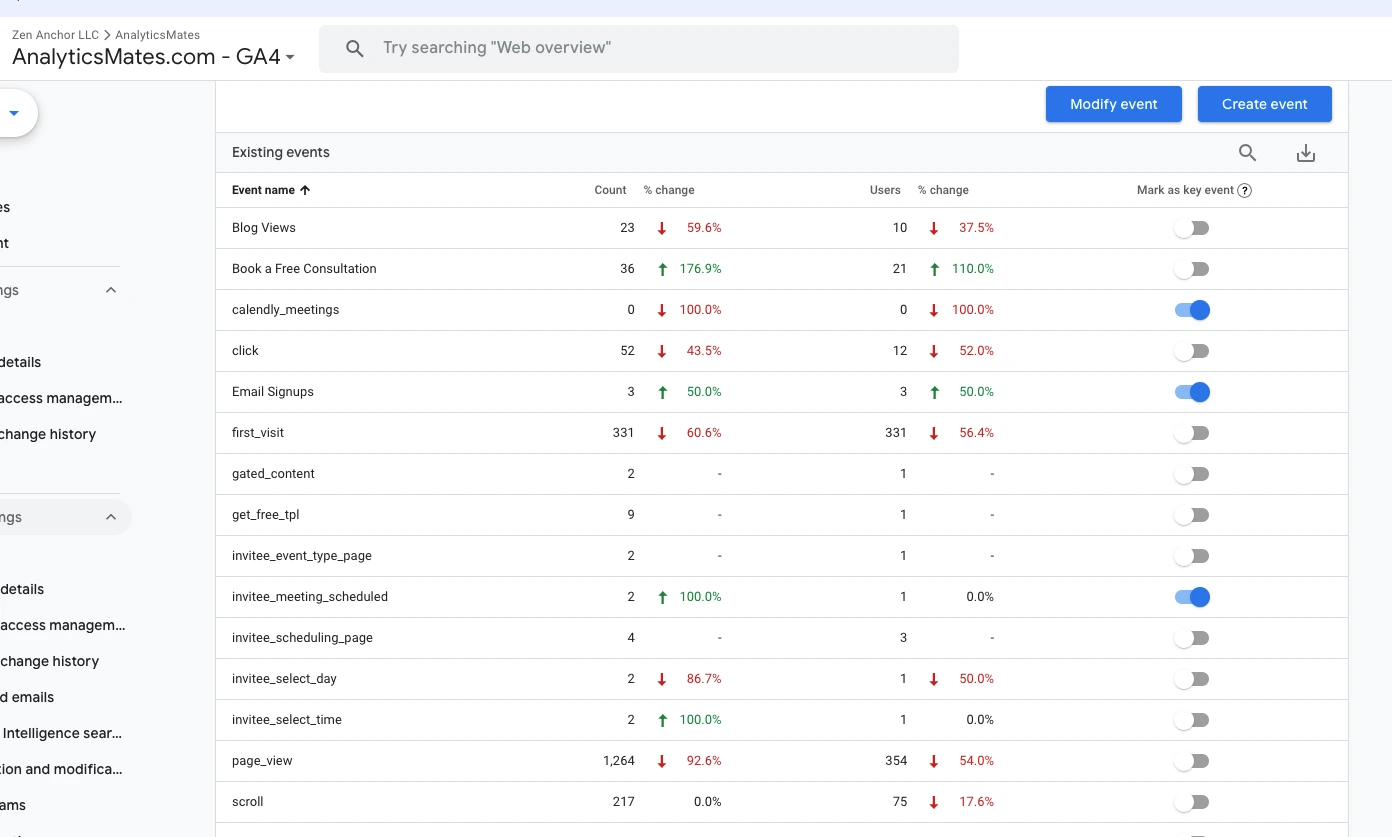Click the sort arrow on Event name
The image size is (1392, 837).
pos(306,189)
